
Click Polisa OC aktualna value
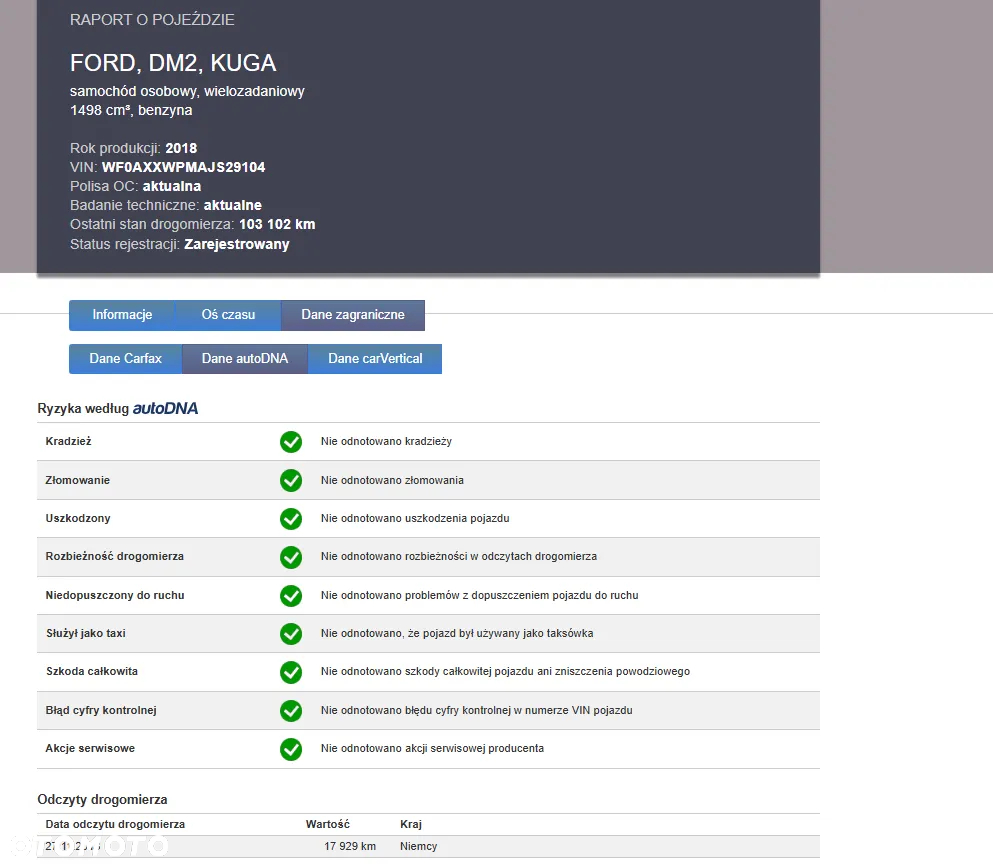click(172, 186)
